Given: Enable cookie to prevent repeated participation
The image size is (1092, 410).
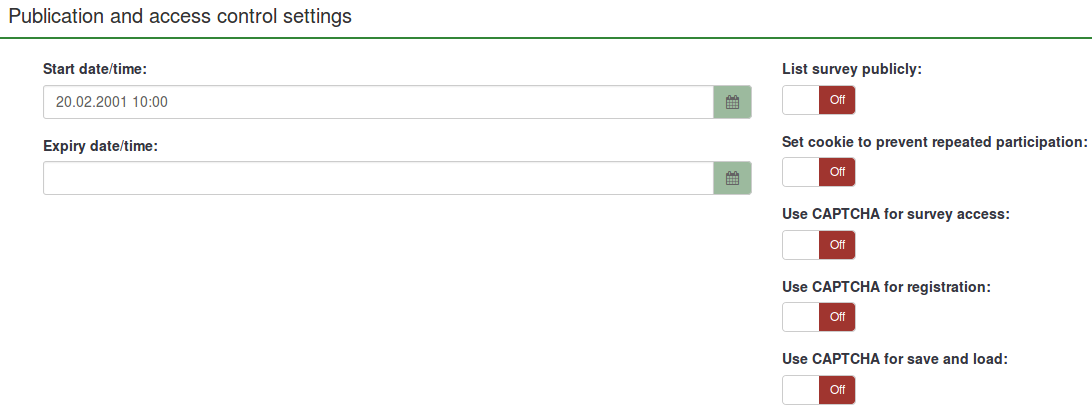Looking at the screenshot, I should pos(819,172).
